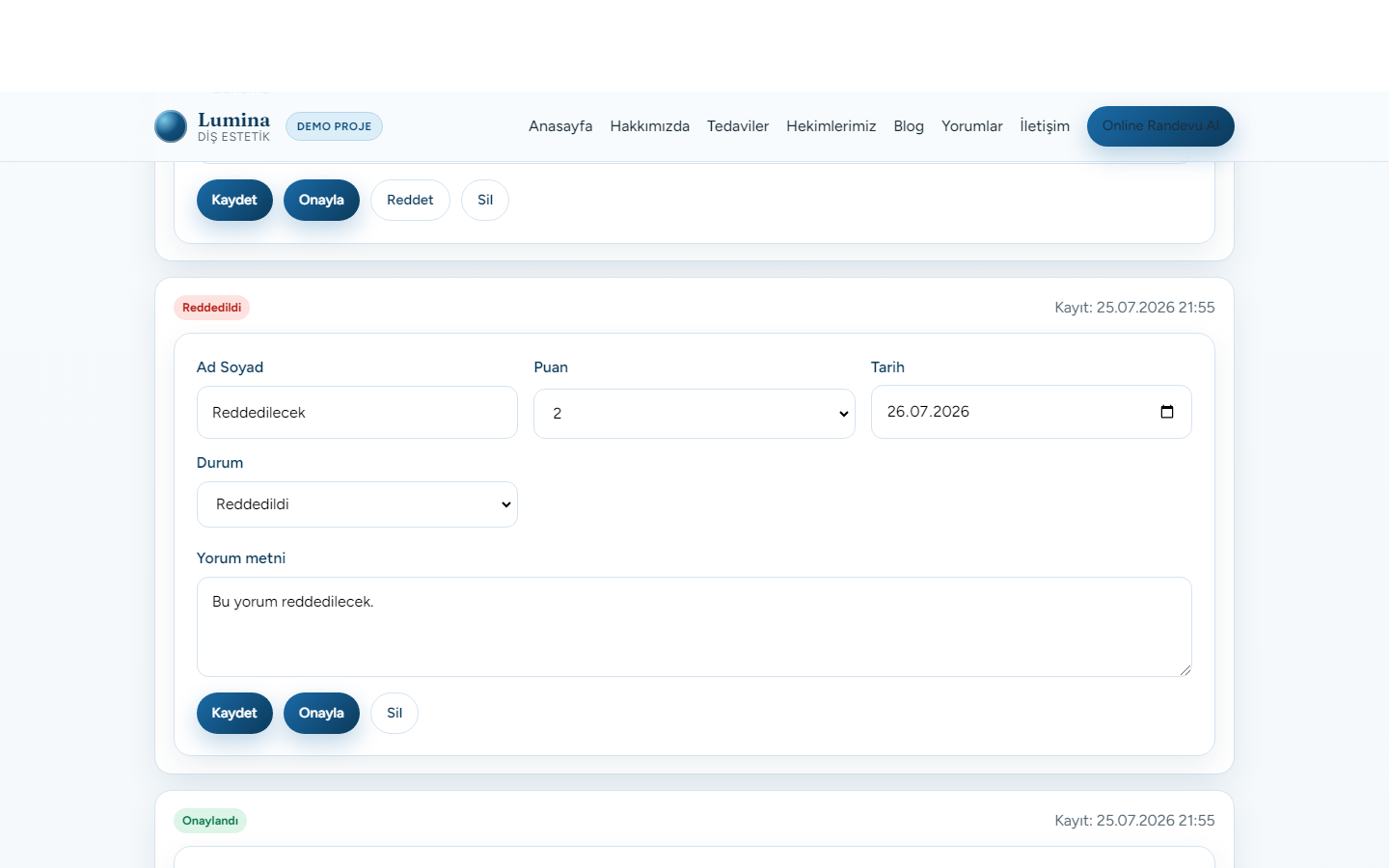Focus the Ad Soyad field containing Reddedilecek
The width and height of the screenshot is (1389, 868).
coord(357,413)
